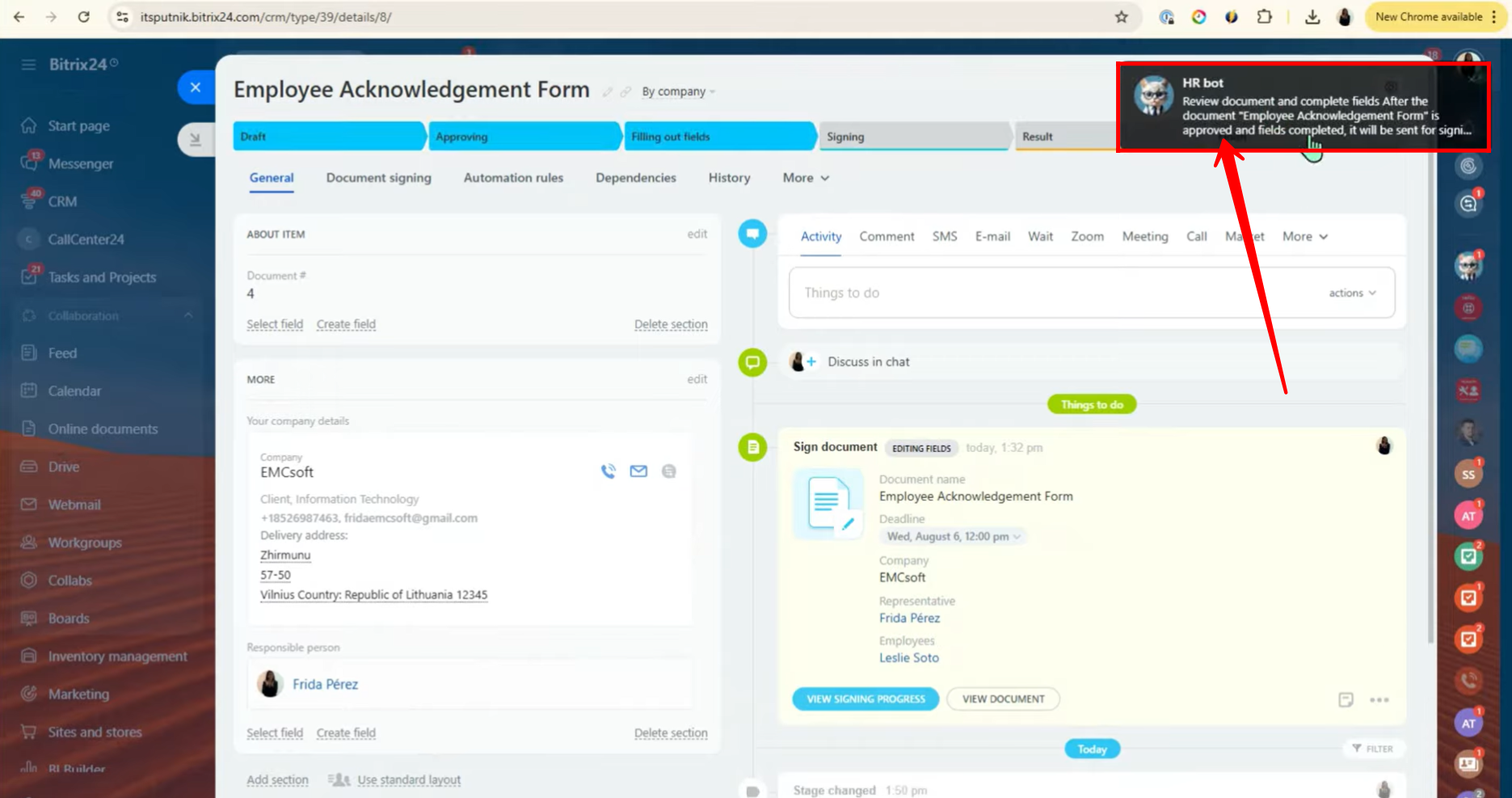Bookmark page with Chrome star icon
The width and height of the screenshot is (1512, 798).
[x=1122, y=17]
